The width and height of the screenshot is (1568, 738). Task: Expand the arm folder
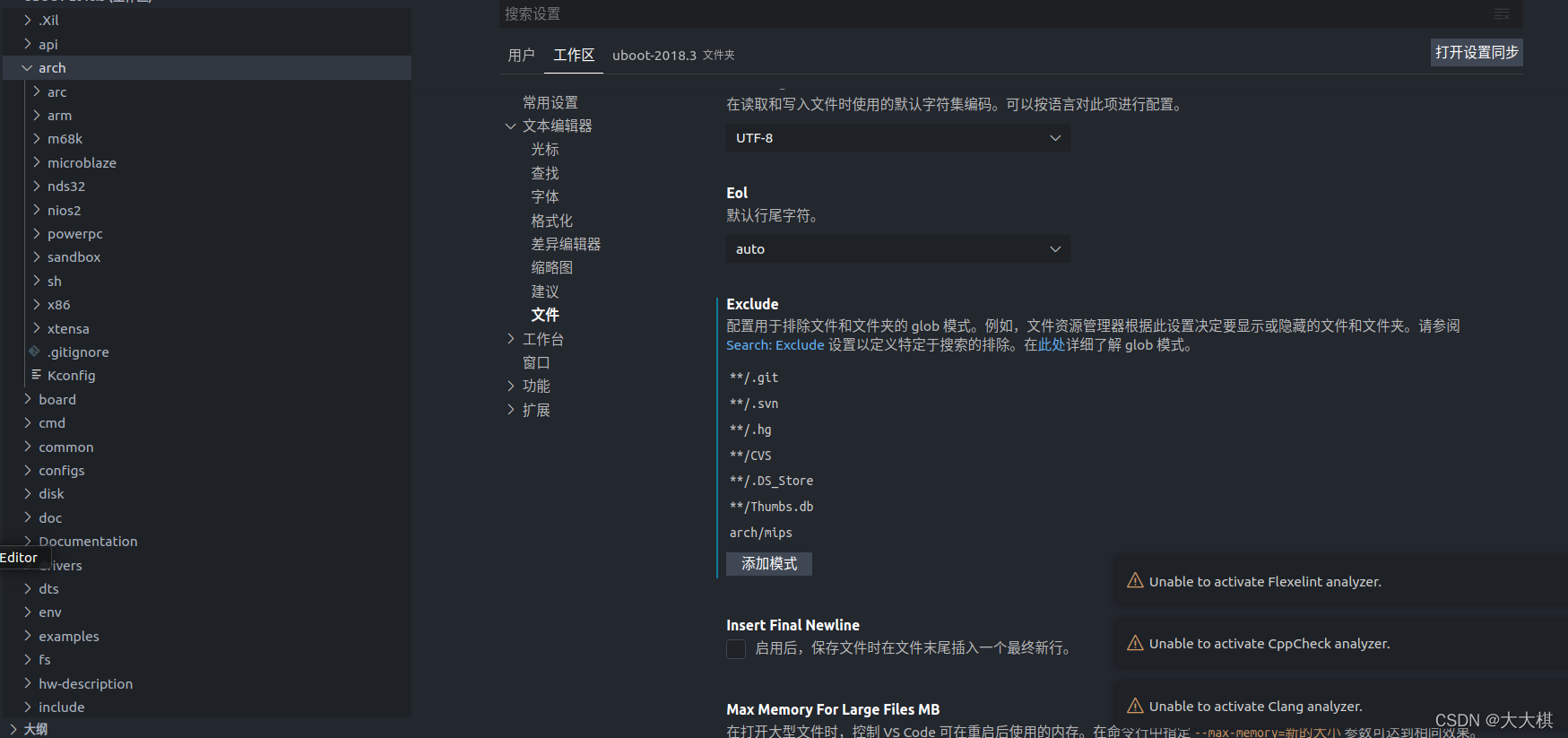tap(37, 115)
